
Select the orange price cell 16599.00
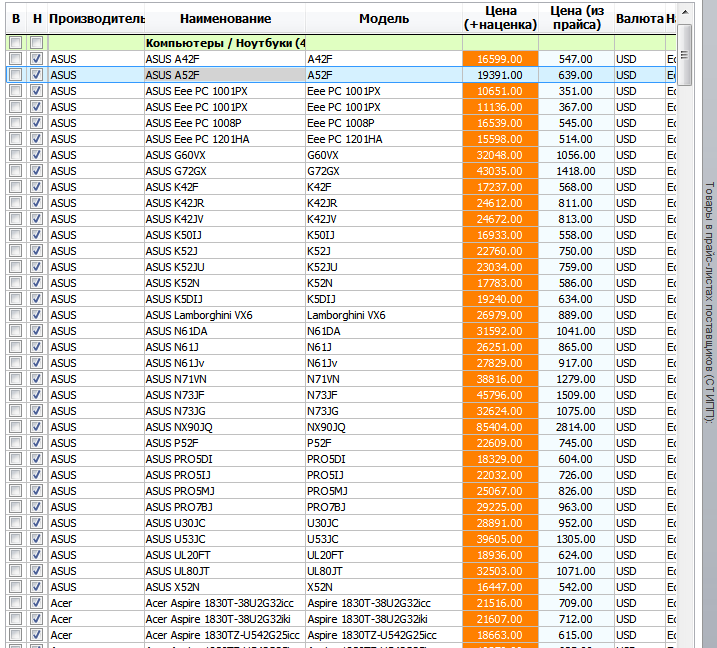500,59
